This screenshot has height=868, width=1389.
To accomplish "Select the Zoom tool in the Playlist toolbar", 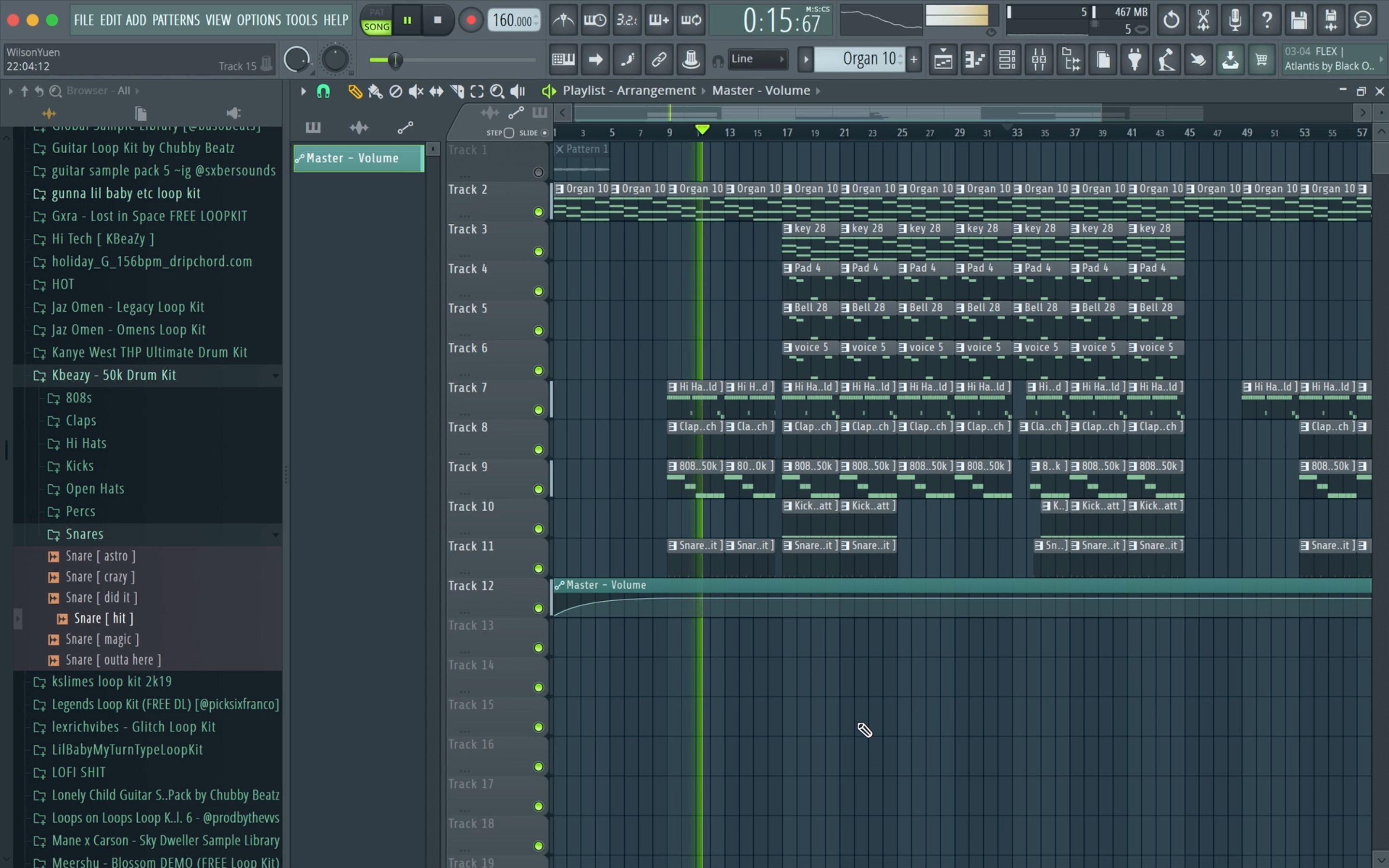I will (497, 91).
